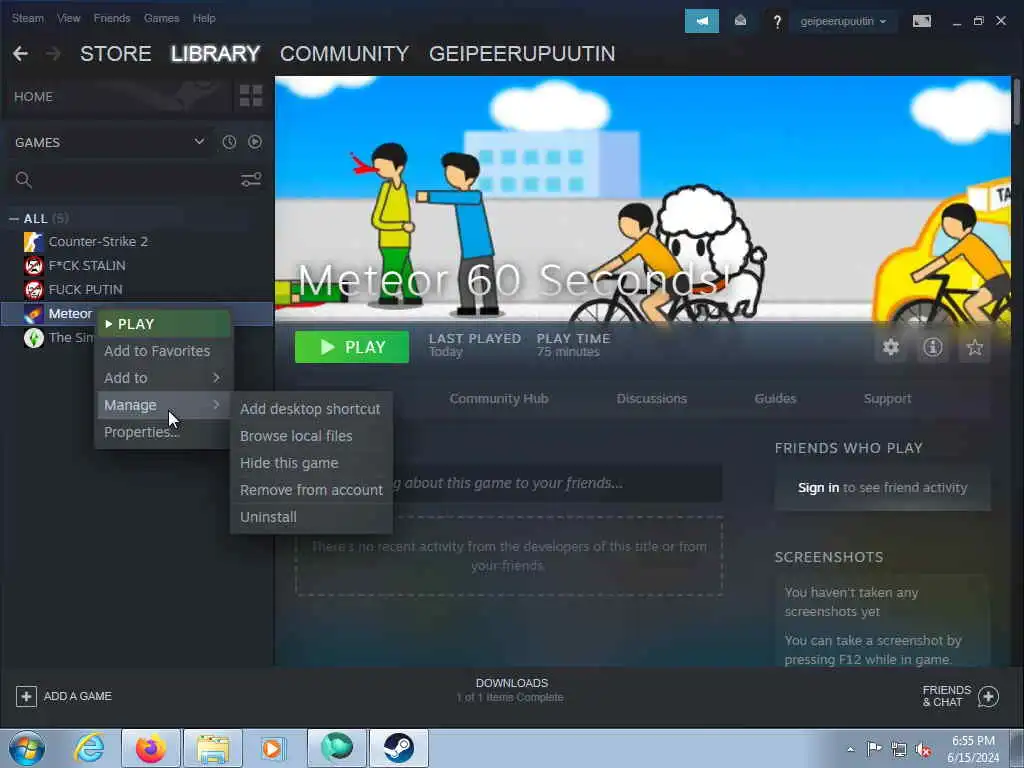Open the Steam menu
This screenshot has width=1024, height=768.
click(27, 18)
